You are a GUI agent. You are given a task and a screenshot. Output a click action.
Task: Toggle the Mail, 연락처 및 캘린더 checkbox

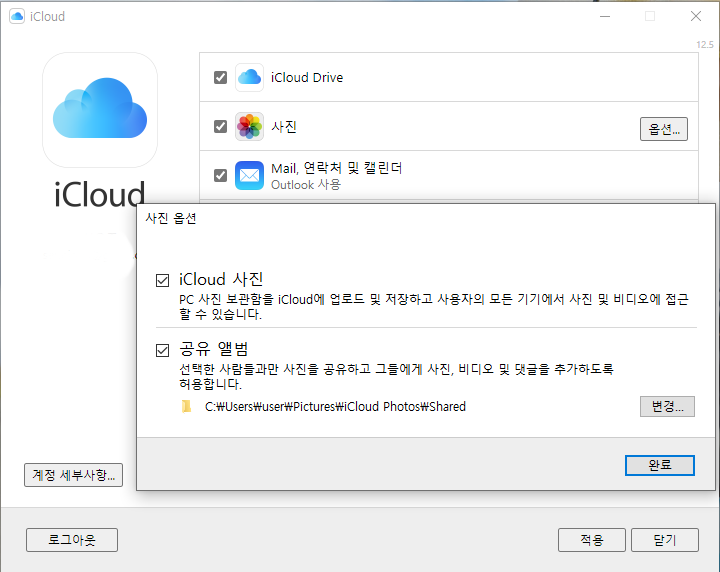(220, 175)
